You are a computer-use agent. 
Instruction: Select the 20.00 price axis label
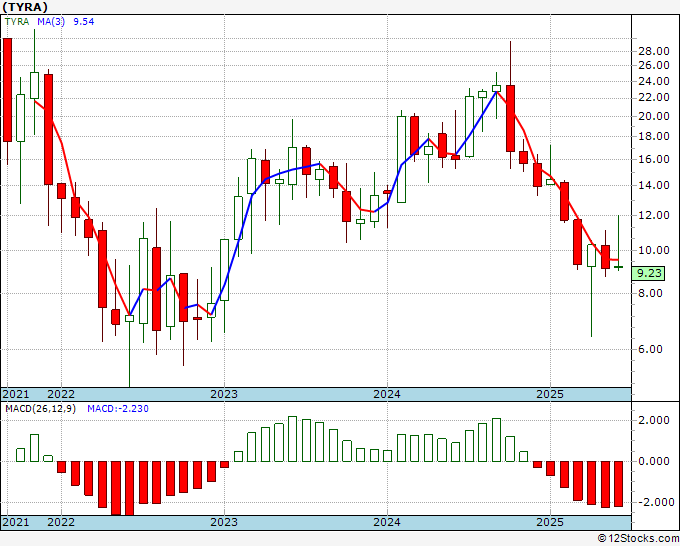[x=654, y=116]
